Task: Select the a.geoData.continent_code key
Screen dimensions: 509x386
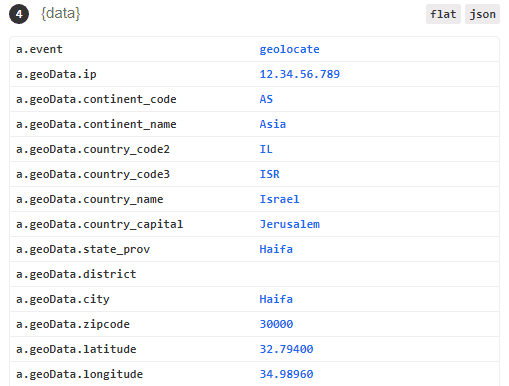Action: point(96,99)
